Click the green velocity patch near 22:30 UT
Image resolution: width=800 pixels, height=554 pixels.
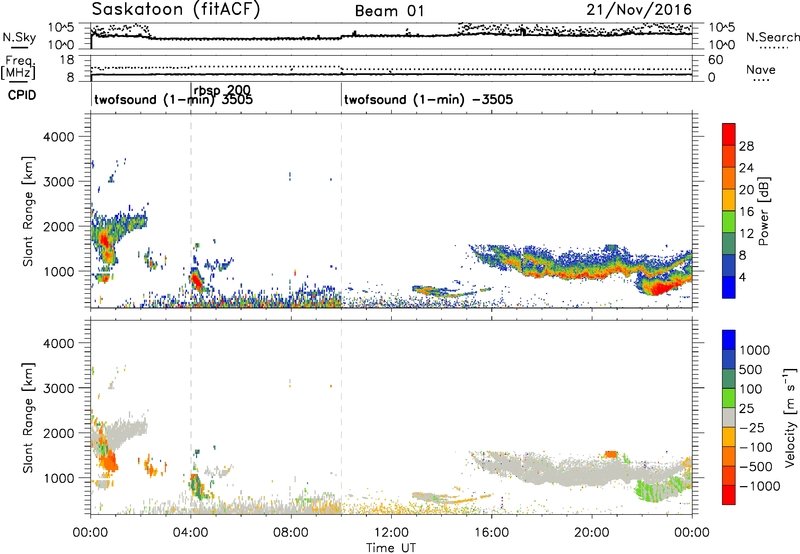657,490
